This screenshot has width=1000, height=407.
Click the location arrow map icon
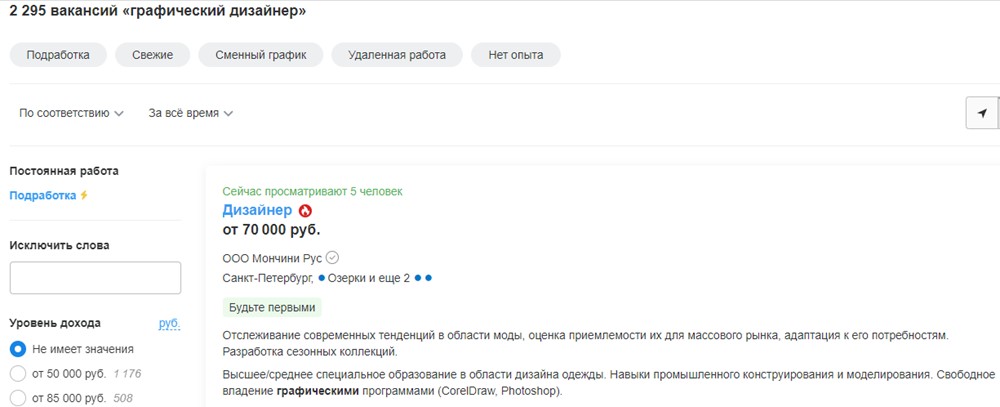[983, 114]
